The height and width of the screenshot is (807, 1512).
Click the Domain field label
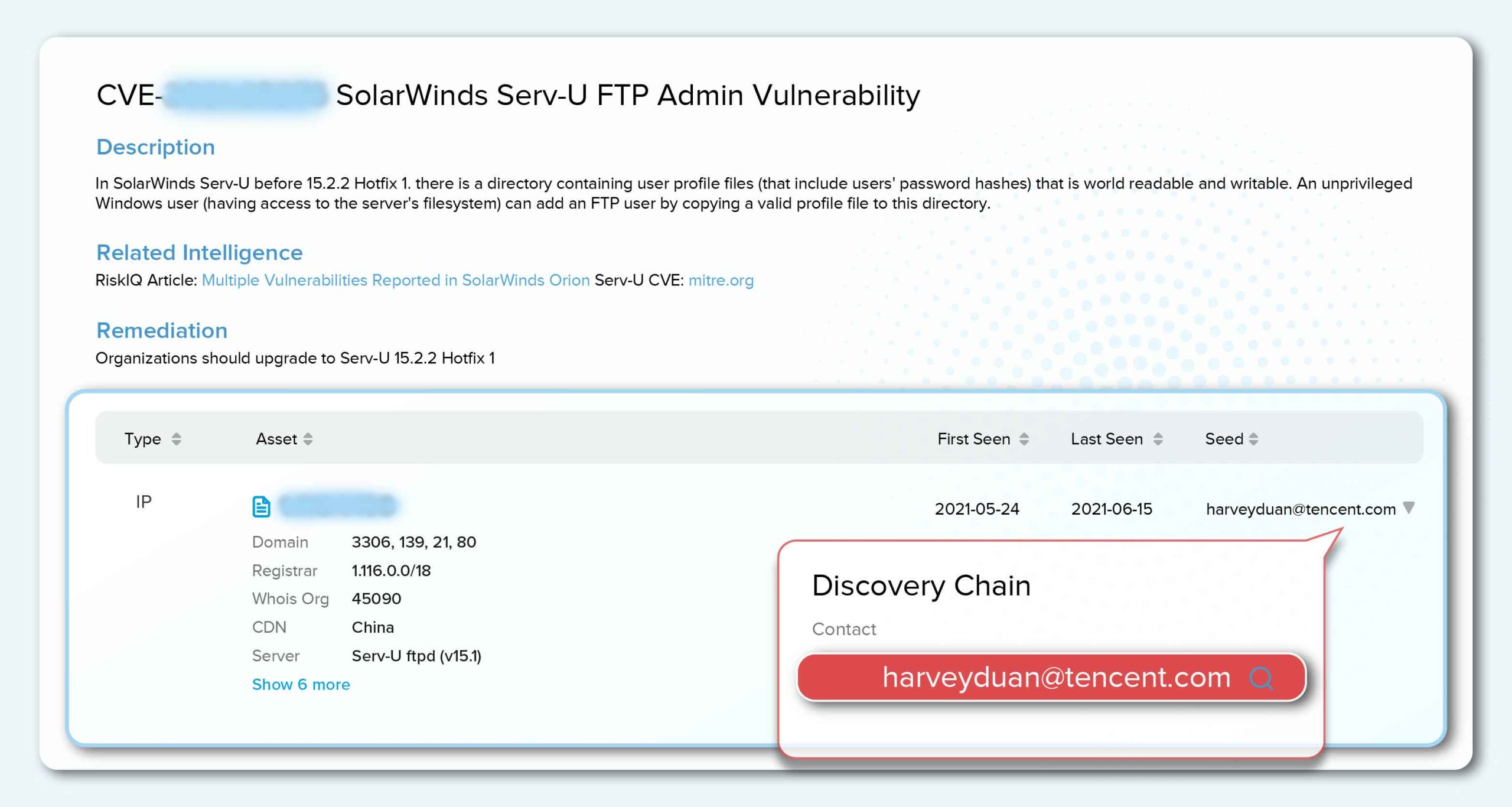point(280,542)
